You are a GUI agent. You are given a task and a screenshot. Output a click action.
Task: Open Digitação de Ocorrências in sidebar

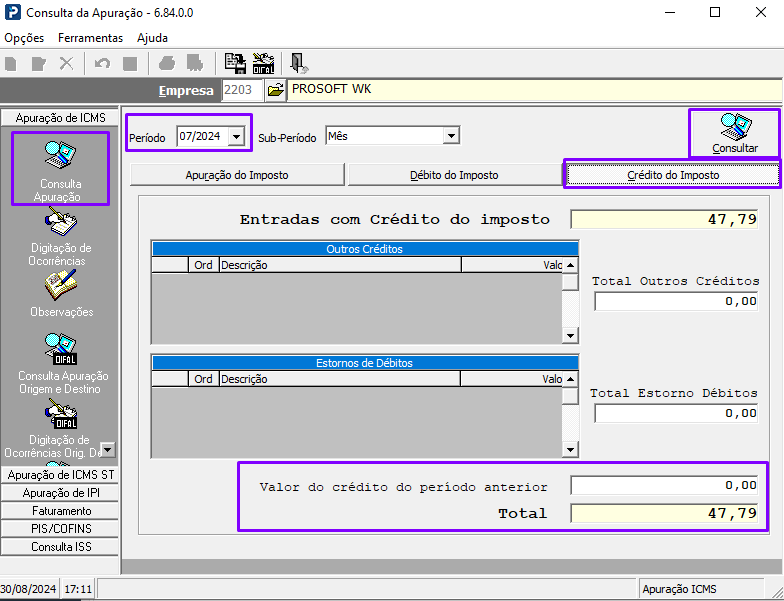coord(60,237)
